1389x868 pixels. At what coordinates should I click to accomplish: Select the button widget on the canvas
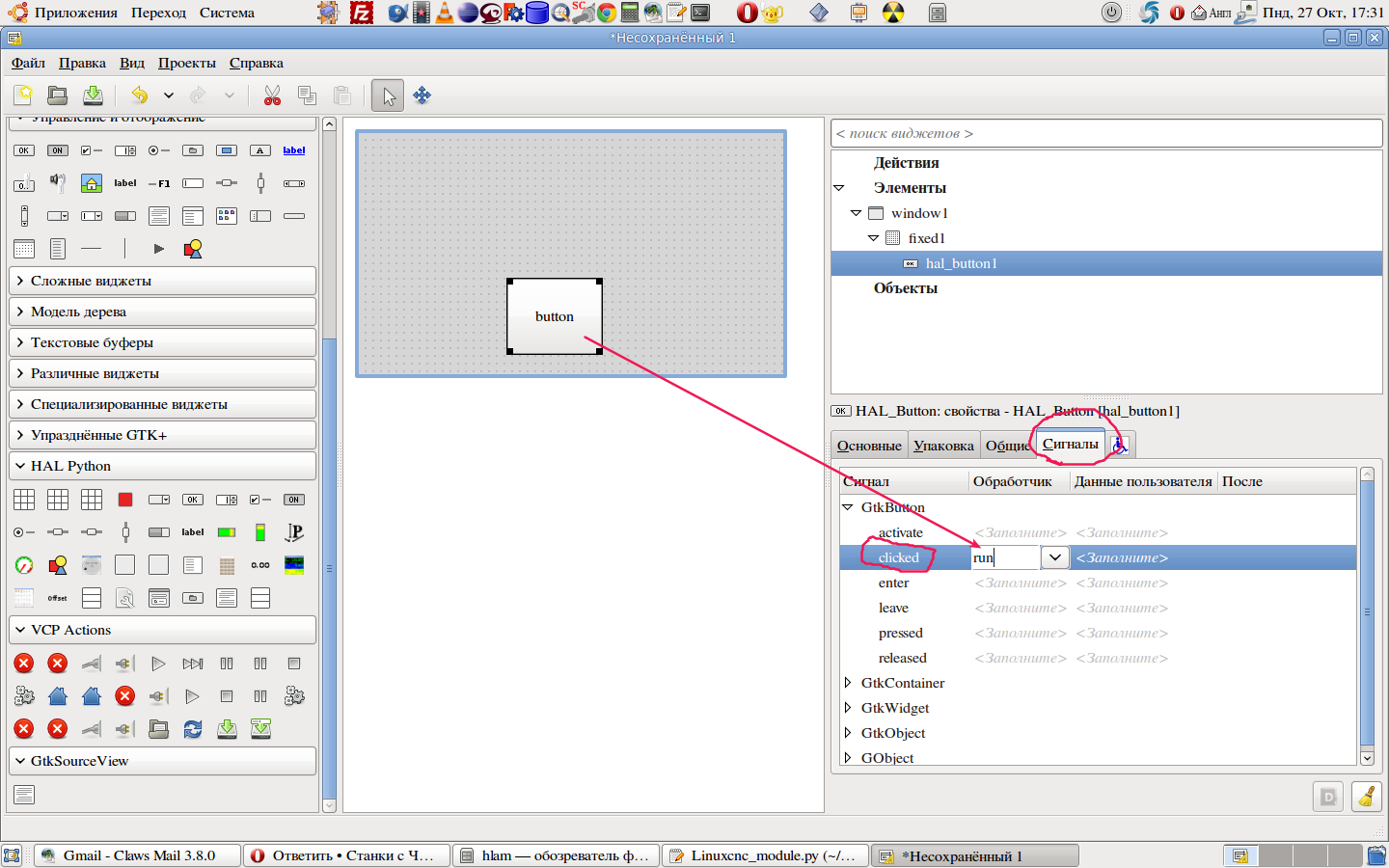[x=555, y=316]
